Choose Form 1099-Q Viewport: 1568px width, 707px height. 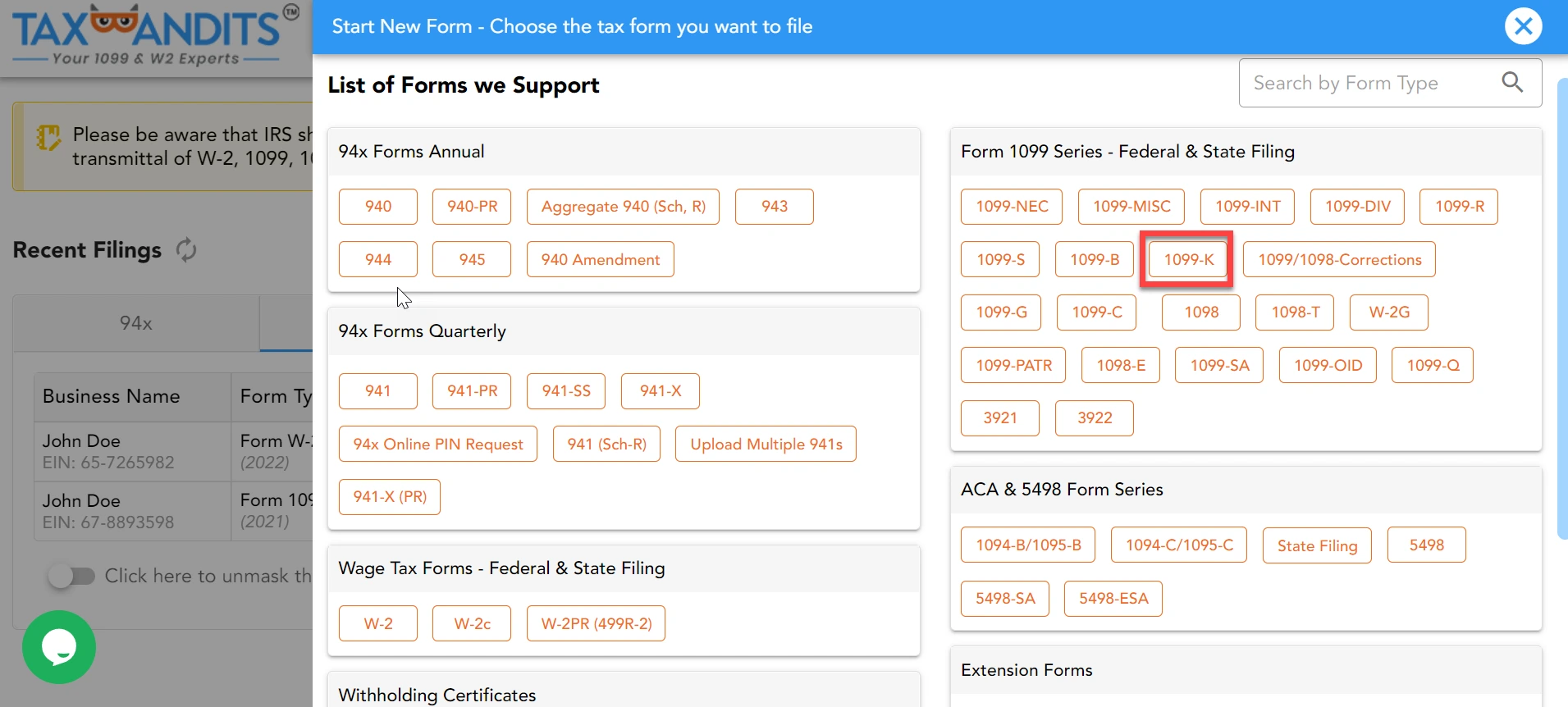pos(1433,365)
